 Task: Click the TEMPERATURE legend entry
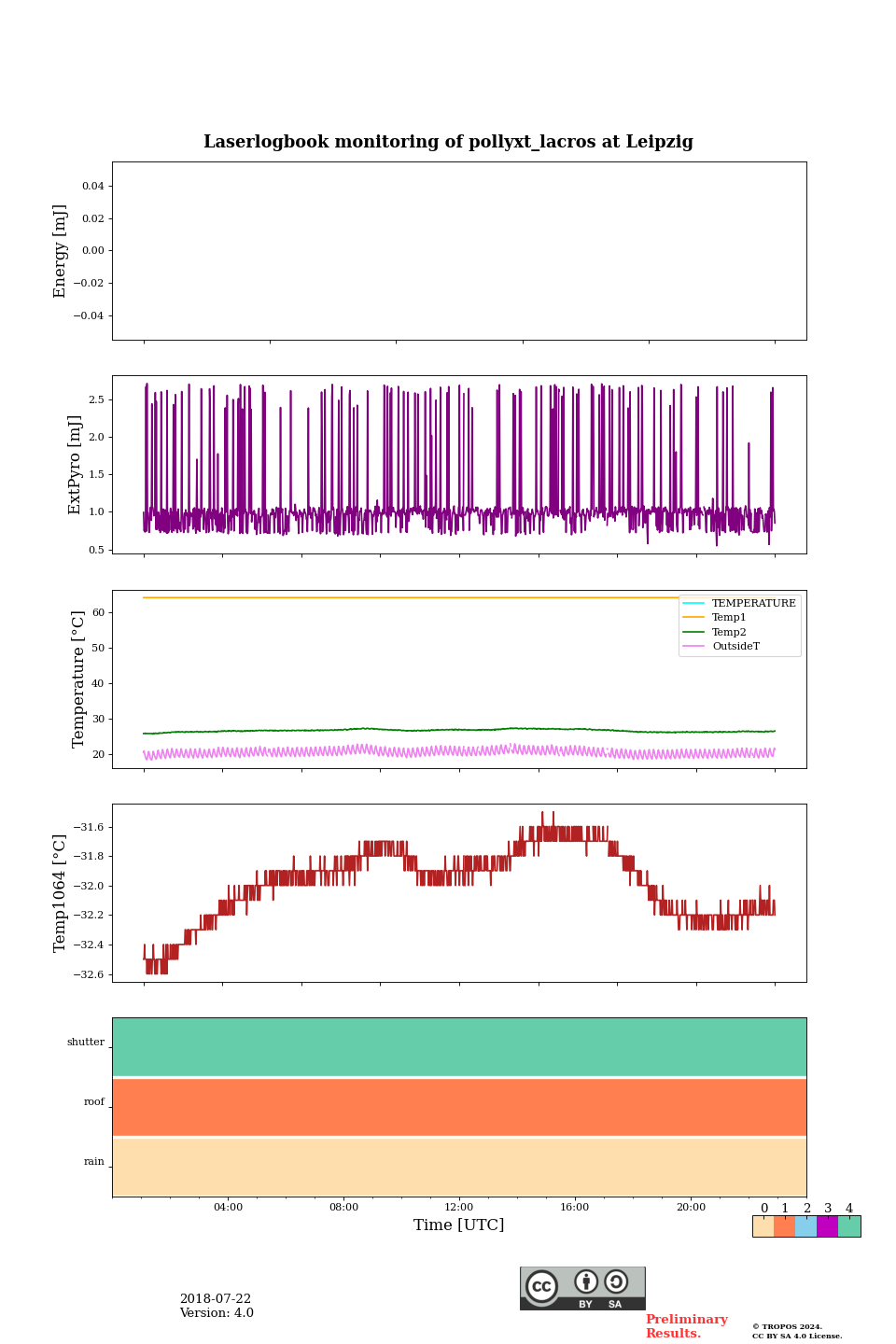(739, 603)
